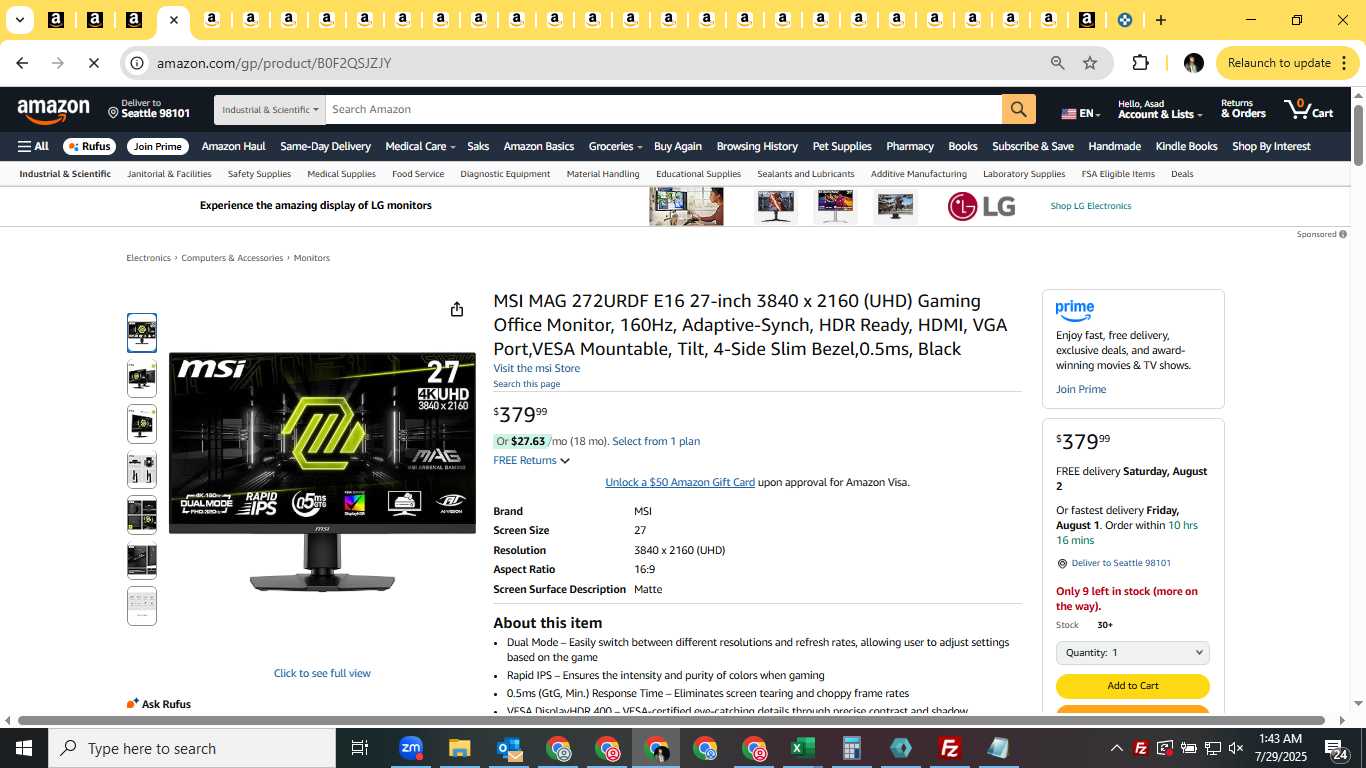Image resolution: width=1366 pixels, height=768 pixels.
Task: Expand the Medical Care menu
Action: point(420,146)
